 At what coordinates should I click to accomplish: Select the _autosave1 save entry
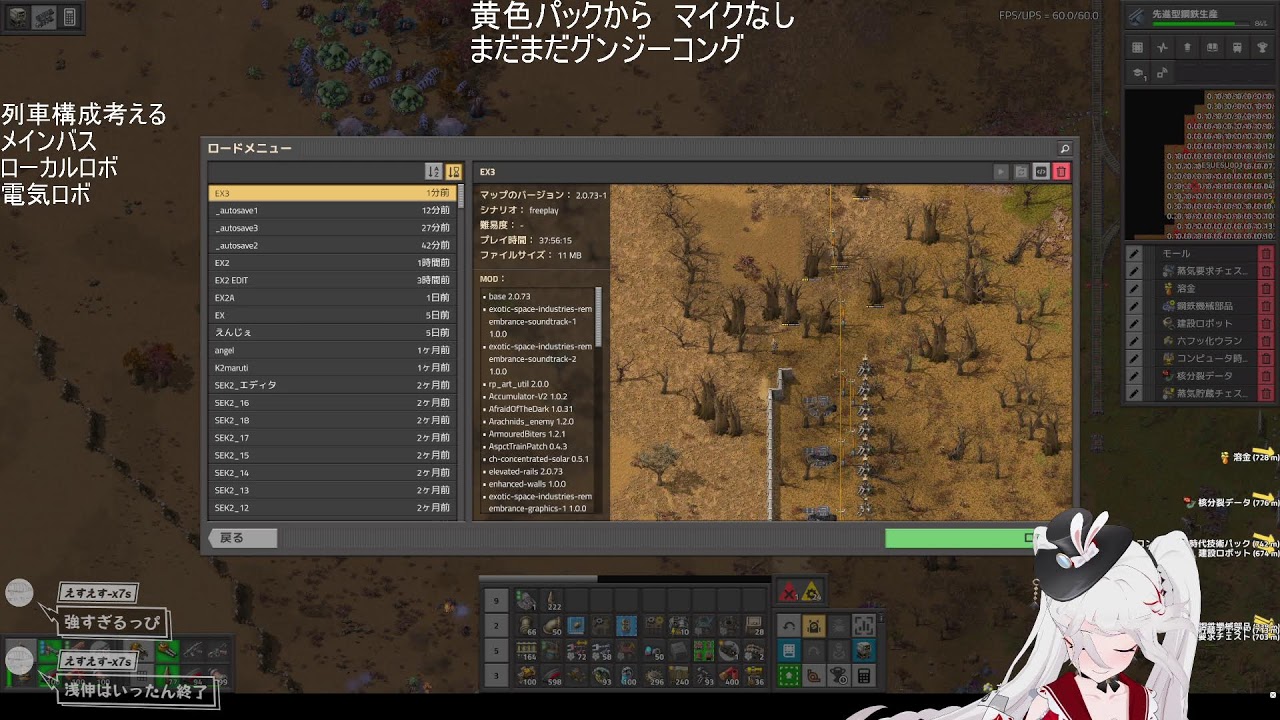pos(333,211)
